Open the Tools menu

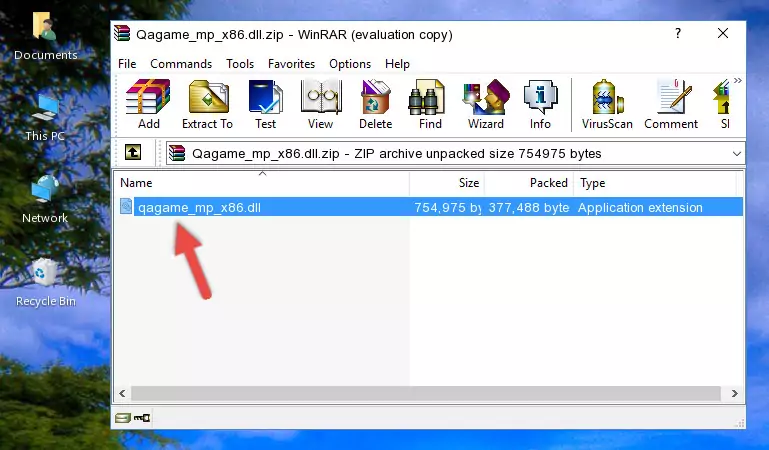pos(240,64)
